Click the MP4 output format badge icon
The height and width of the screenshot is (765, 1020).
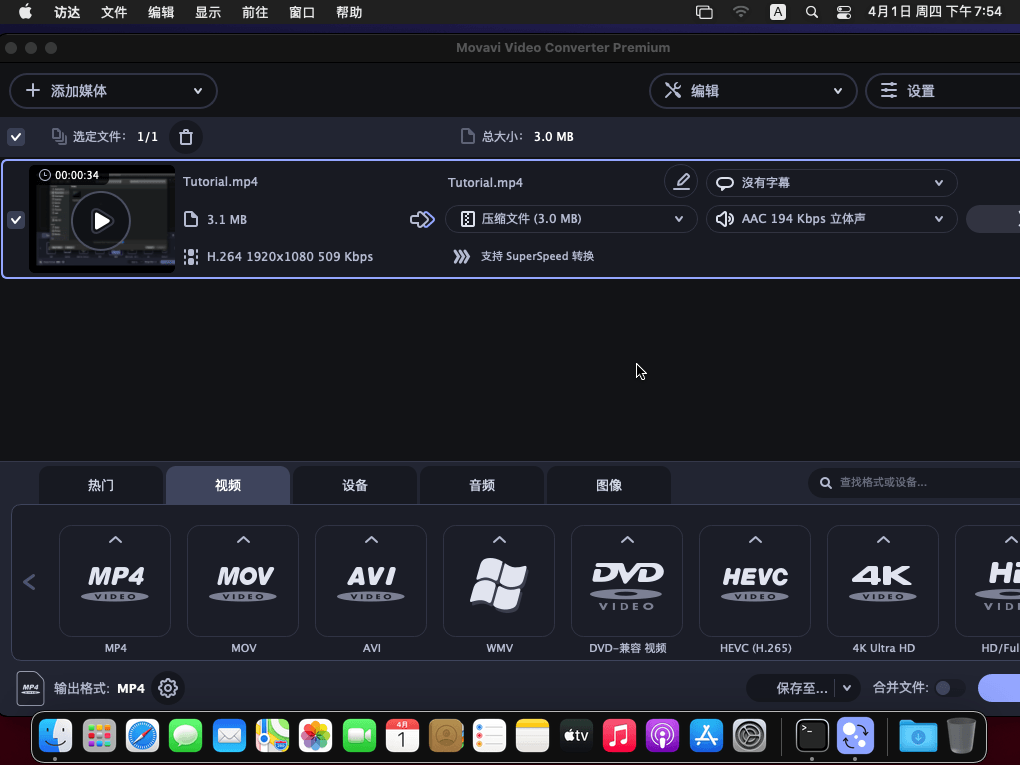tap(30, 688)
